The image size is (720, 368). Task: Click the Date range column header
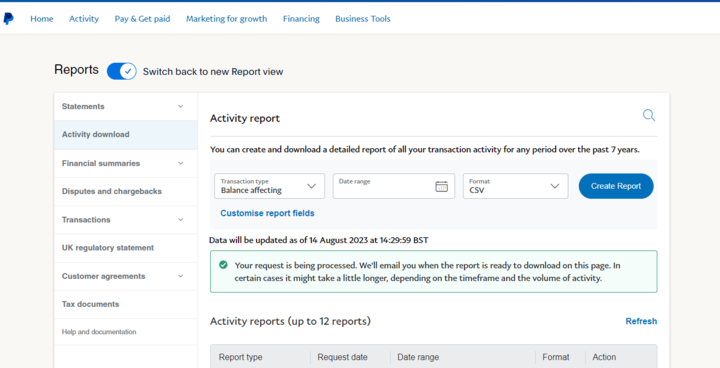[418, 357]
